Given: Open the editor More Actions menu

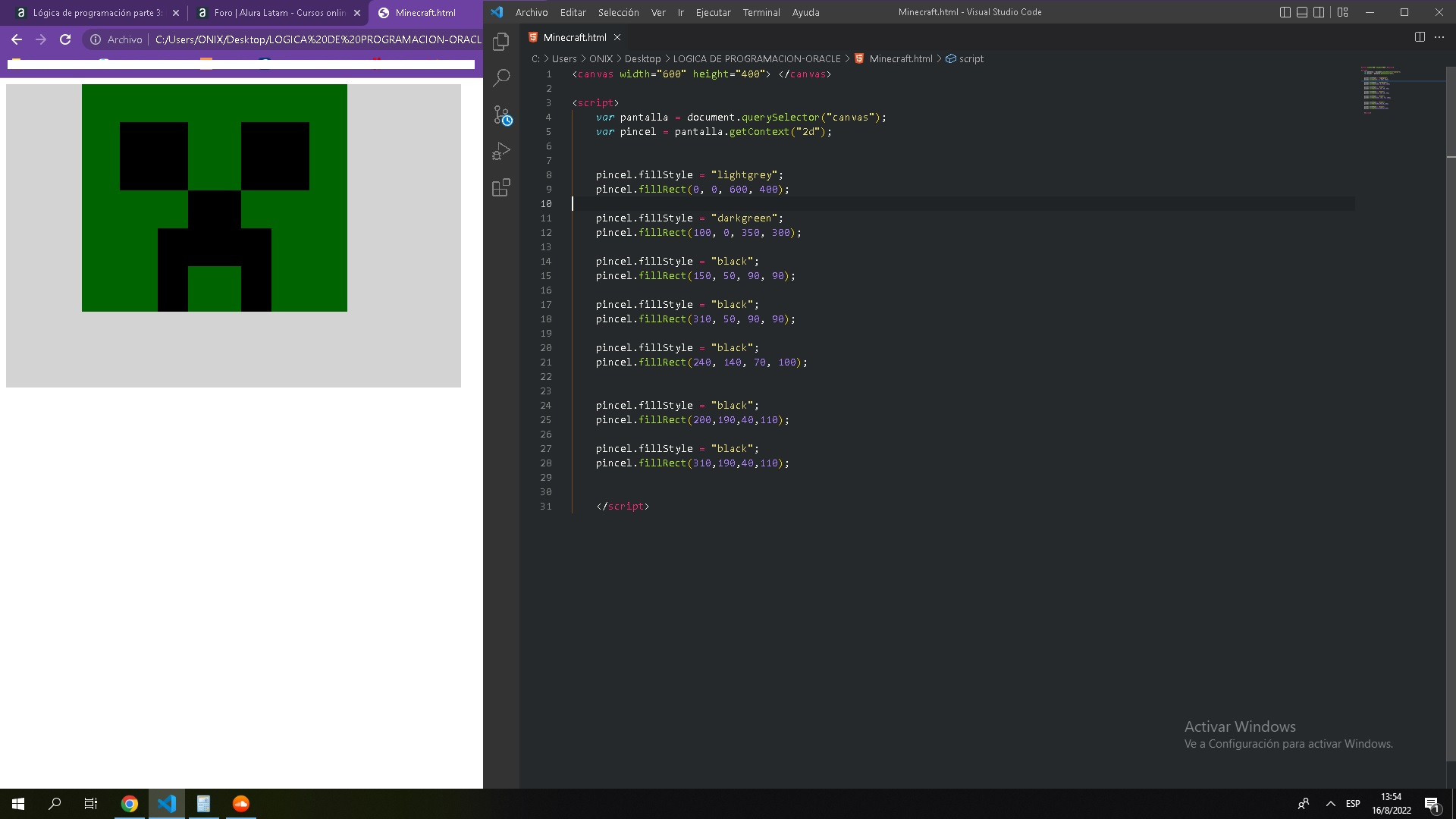Looking at the screenshot, I should click(x=1439, y=37).
